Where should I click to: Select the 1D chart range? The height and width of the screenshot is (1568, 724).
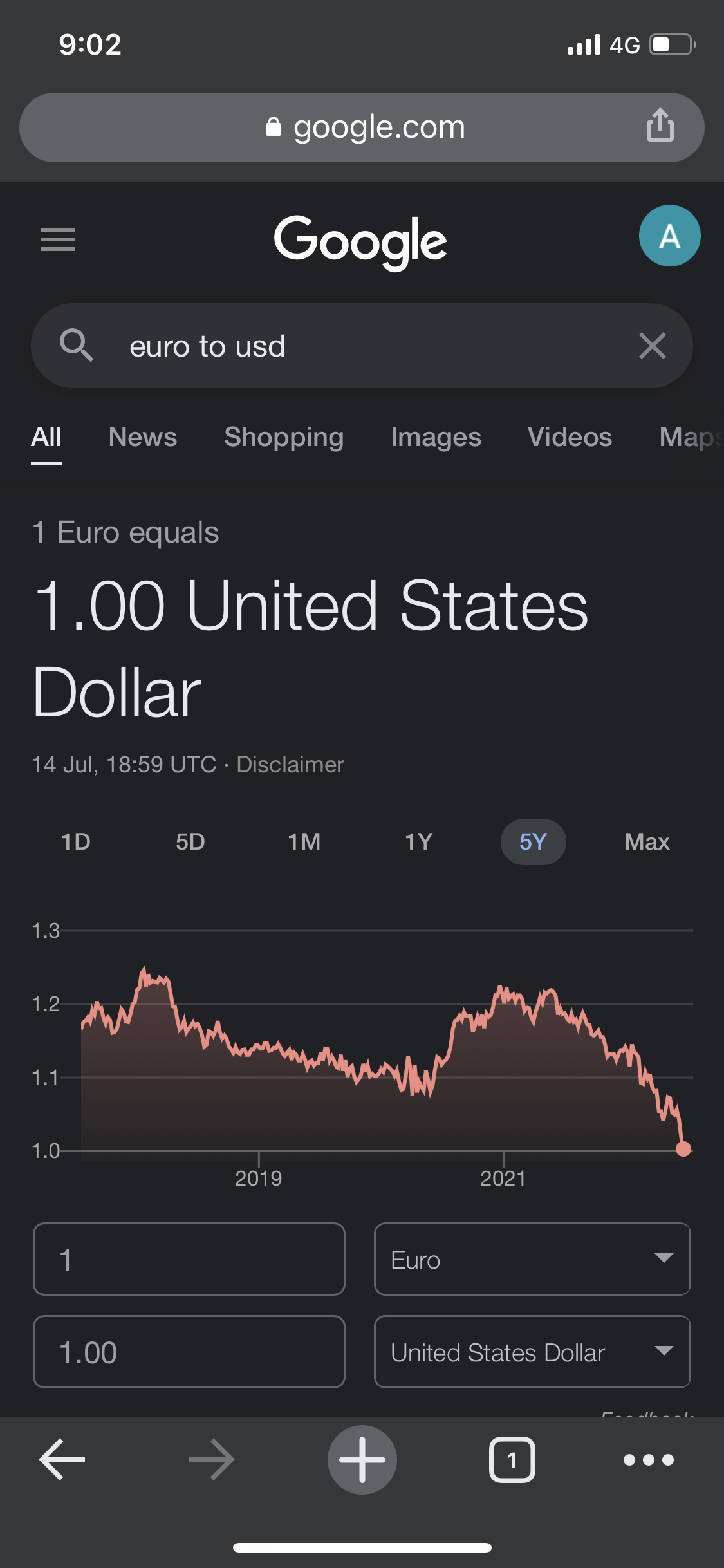click(76, 842)
